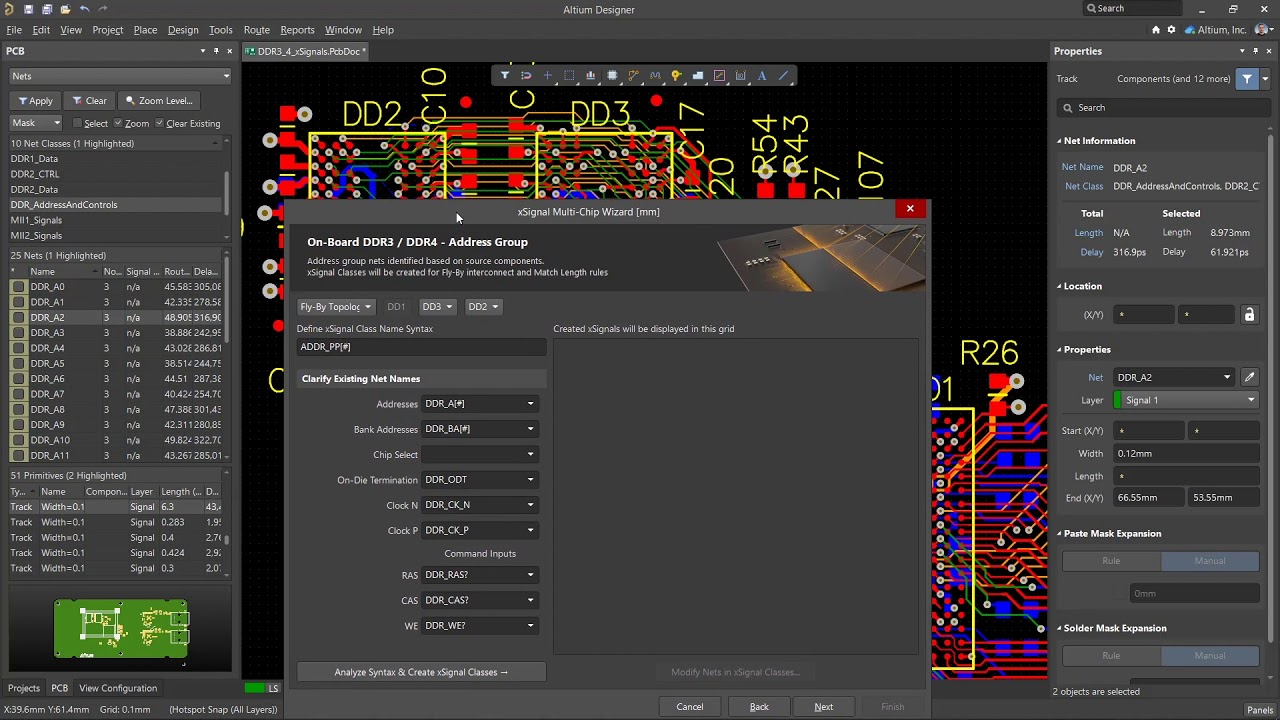This screenshot has width=1280, height=720.
Task: Click the yellow place via icon
Action: pos(676,75)
